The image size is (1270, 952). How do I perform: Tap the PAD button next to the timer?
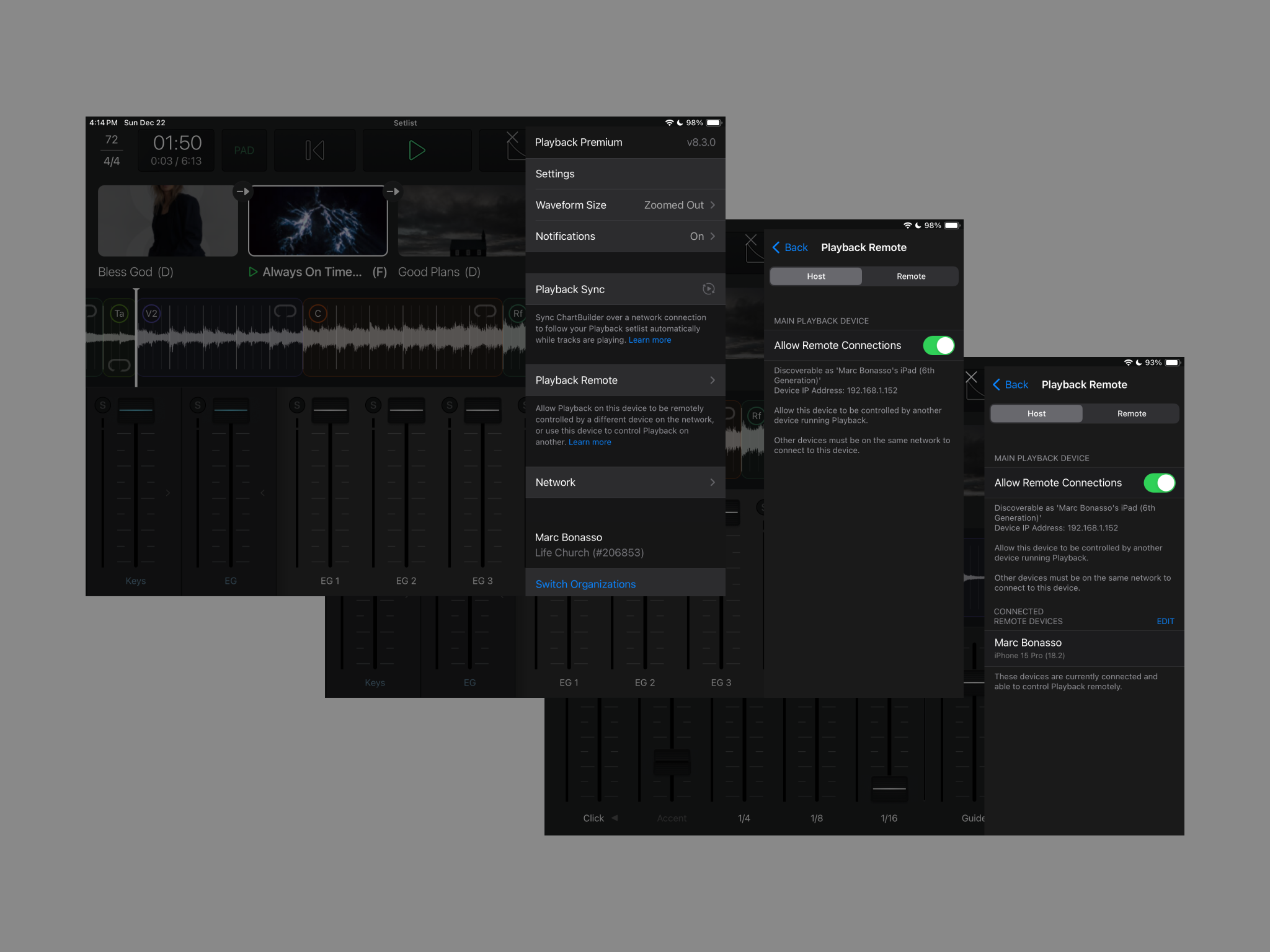click(x=244, y=149)
